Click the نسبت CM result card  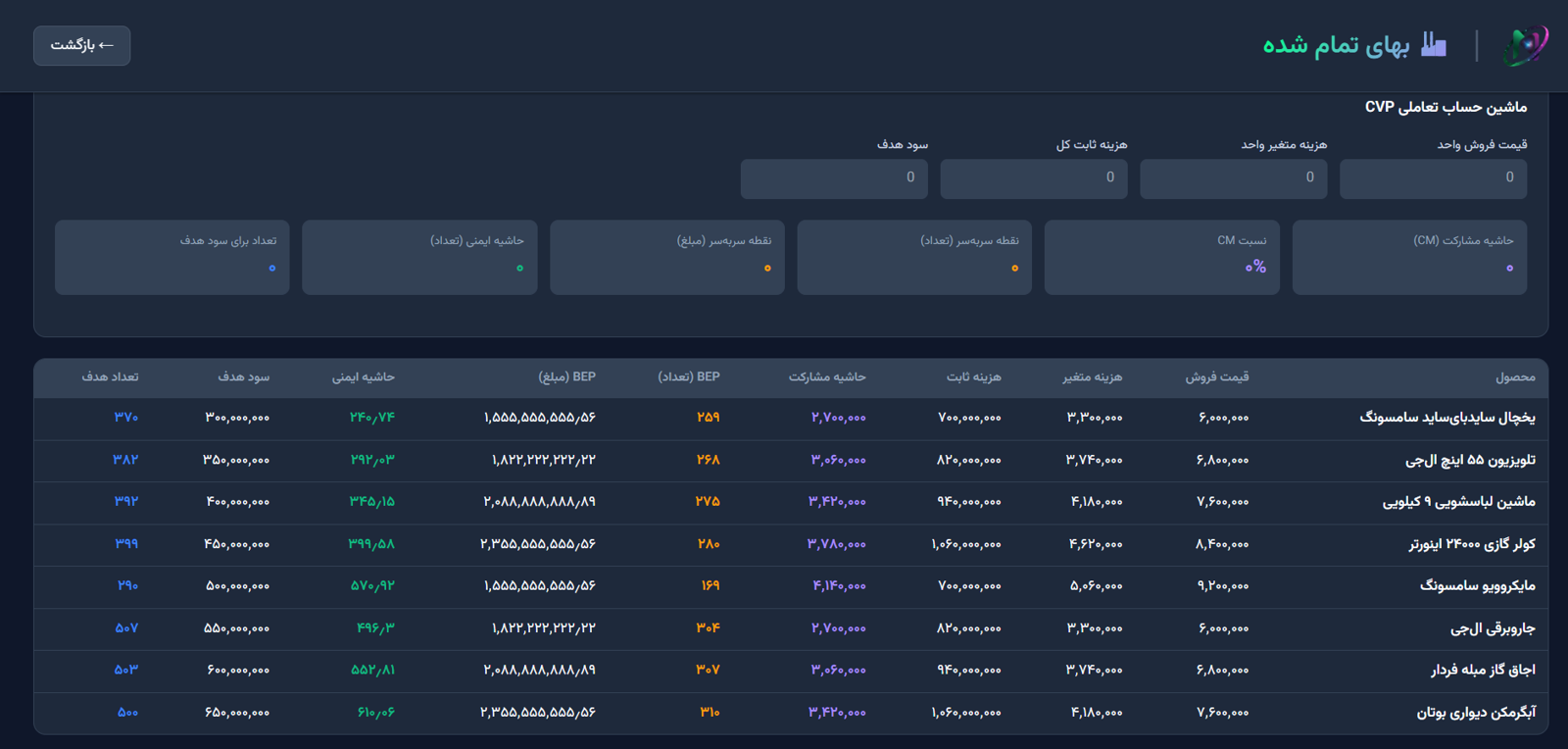point(1162,257)
